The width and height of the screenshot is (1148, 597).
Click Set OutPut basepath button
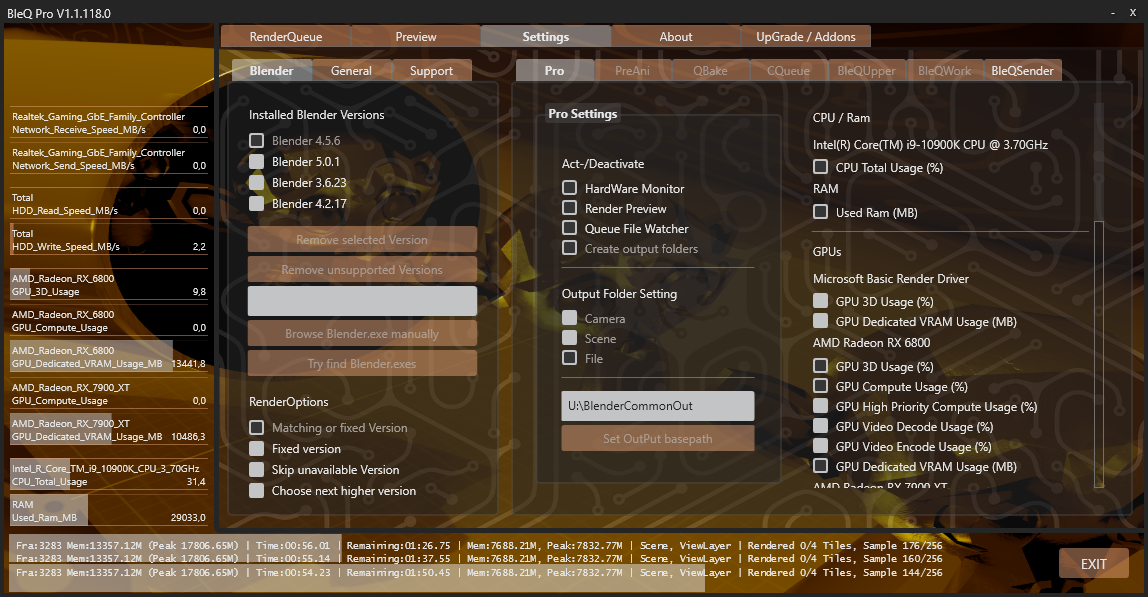pyautogui.click(x=657, y=438)
